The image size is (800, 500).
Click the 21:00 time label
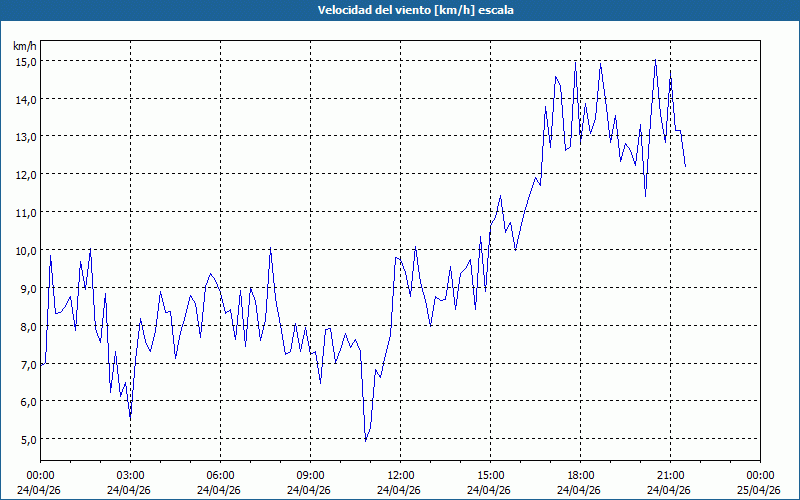670,475
